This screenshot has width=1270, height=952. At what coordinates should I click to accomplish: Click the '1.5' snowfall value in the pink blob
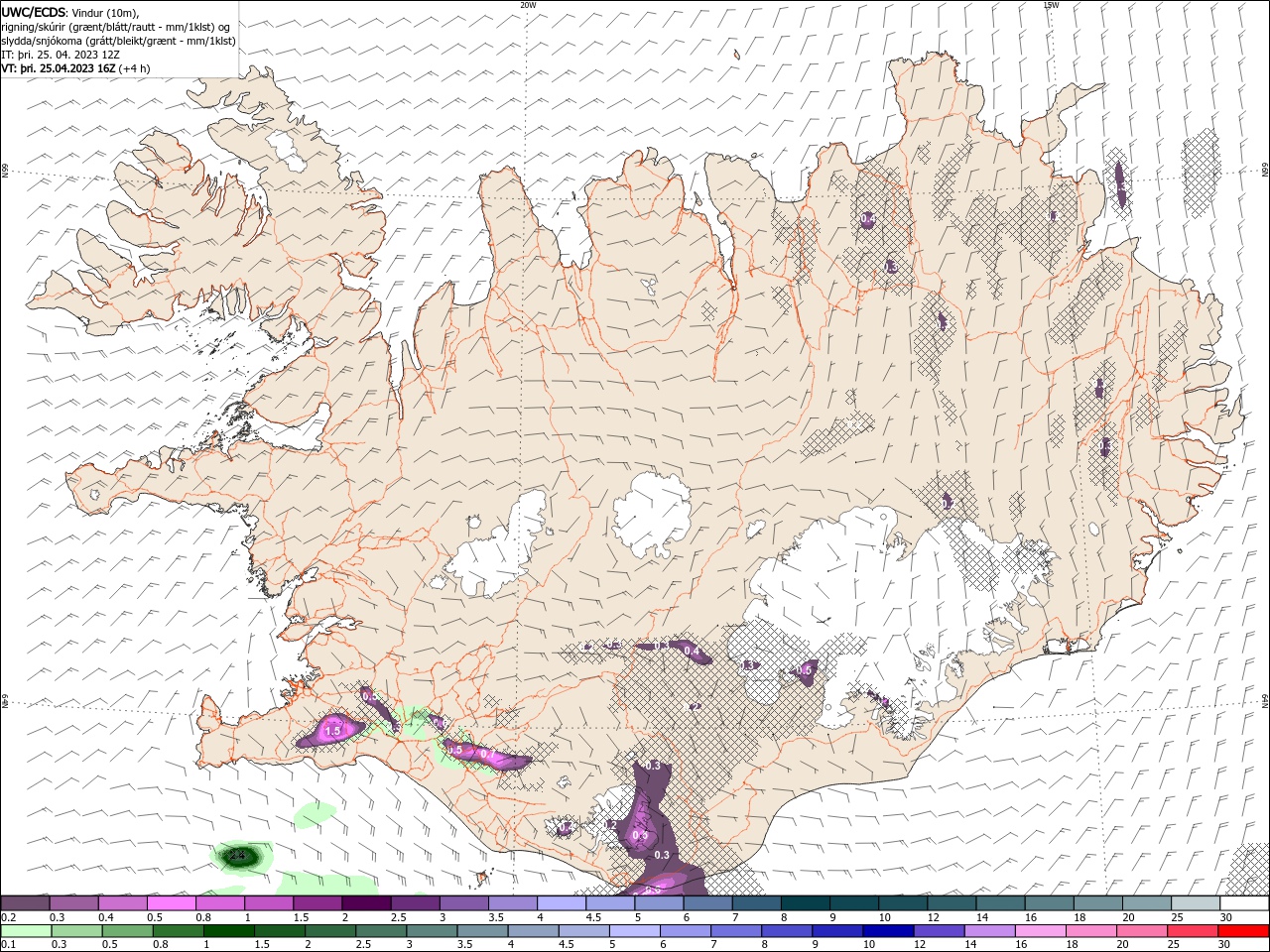(333, 731)
